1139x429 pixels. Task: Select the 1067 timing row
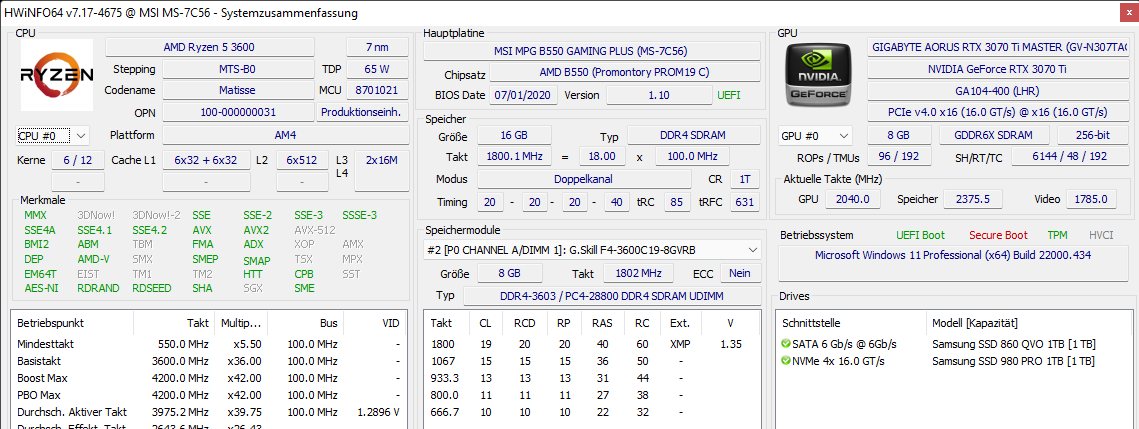click(x=592, y=361)
